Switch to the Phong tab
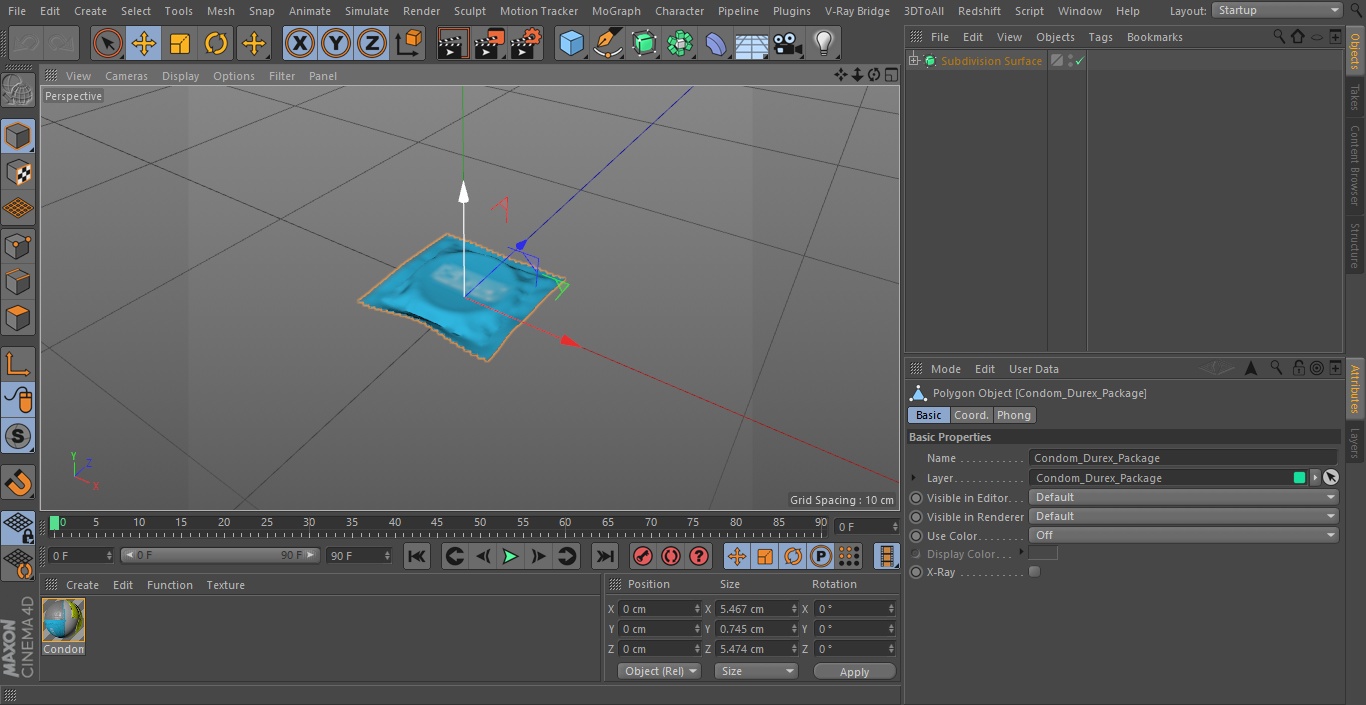The width and height of the screenshot is (1366, 705). (x=1013, y=415)
